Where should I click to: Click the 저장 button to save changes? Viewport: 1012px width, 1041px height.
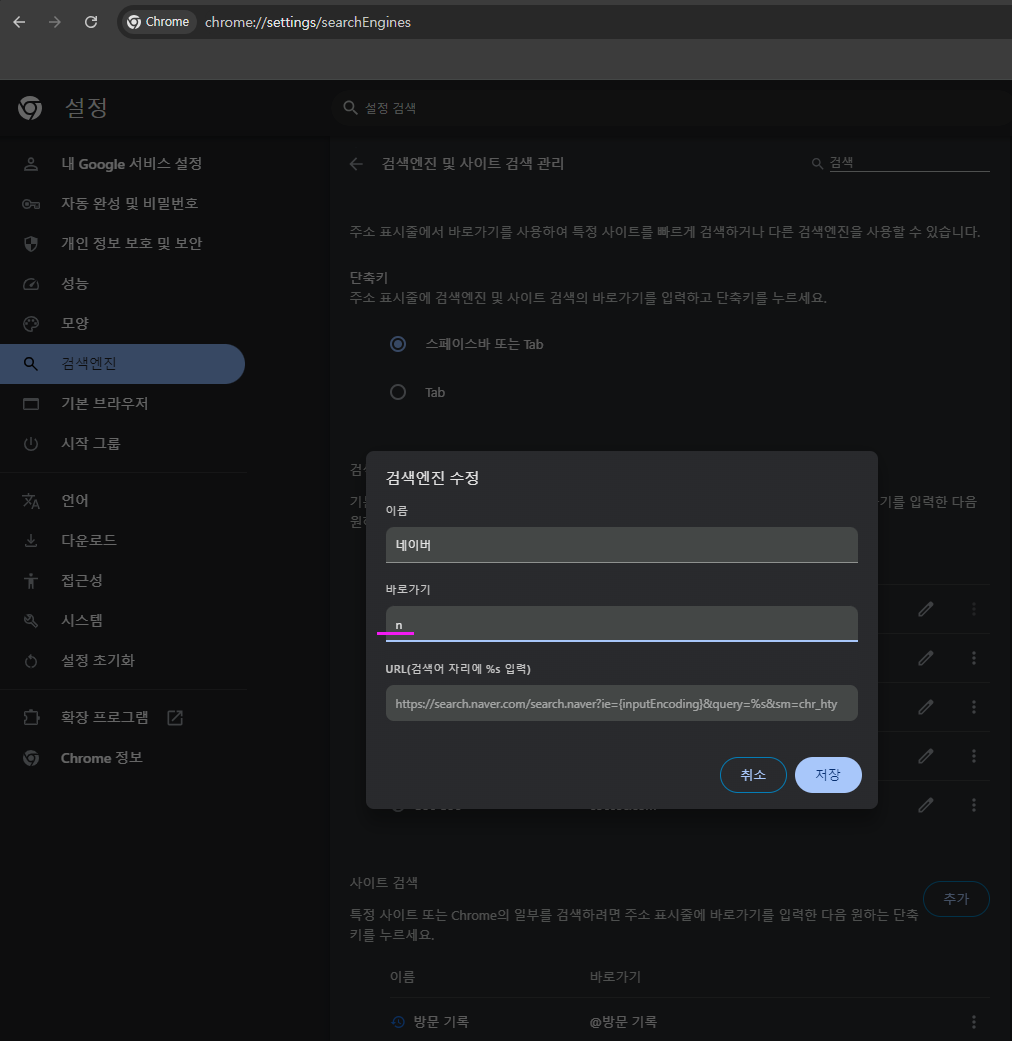(828, 774)
